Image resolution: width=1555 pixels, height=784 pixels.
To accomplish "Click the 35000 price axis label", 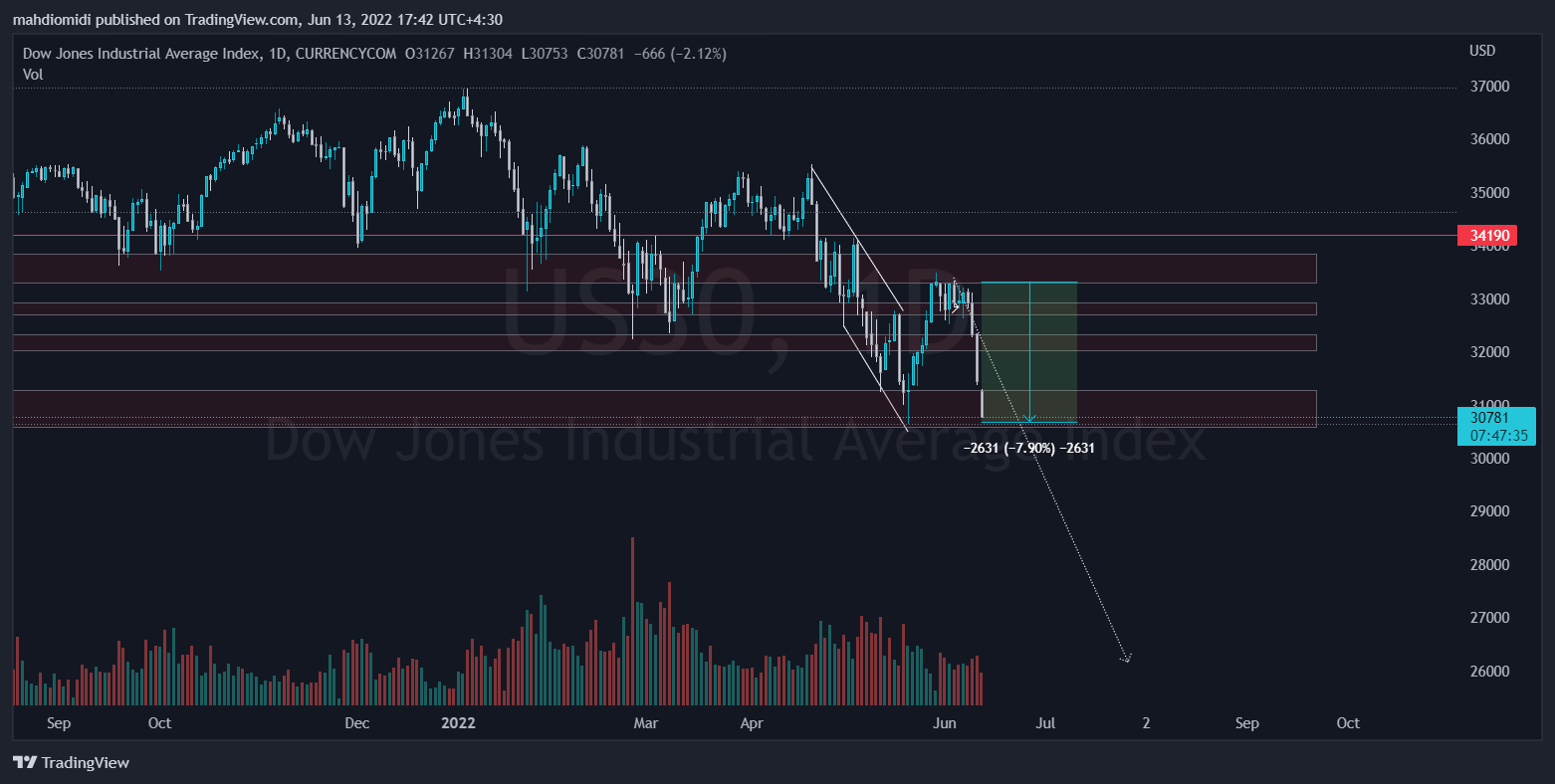I will click(x=1489, y=193).
